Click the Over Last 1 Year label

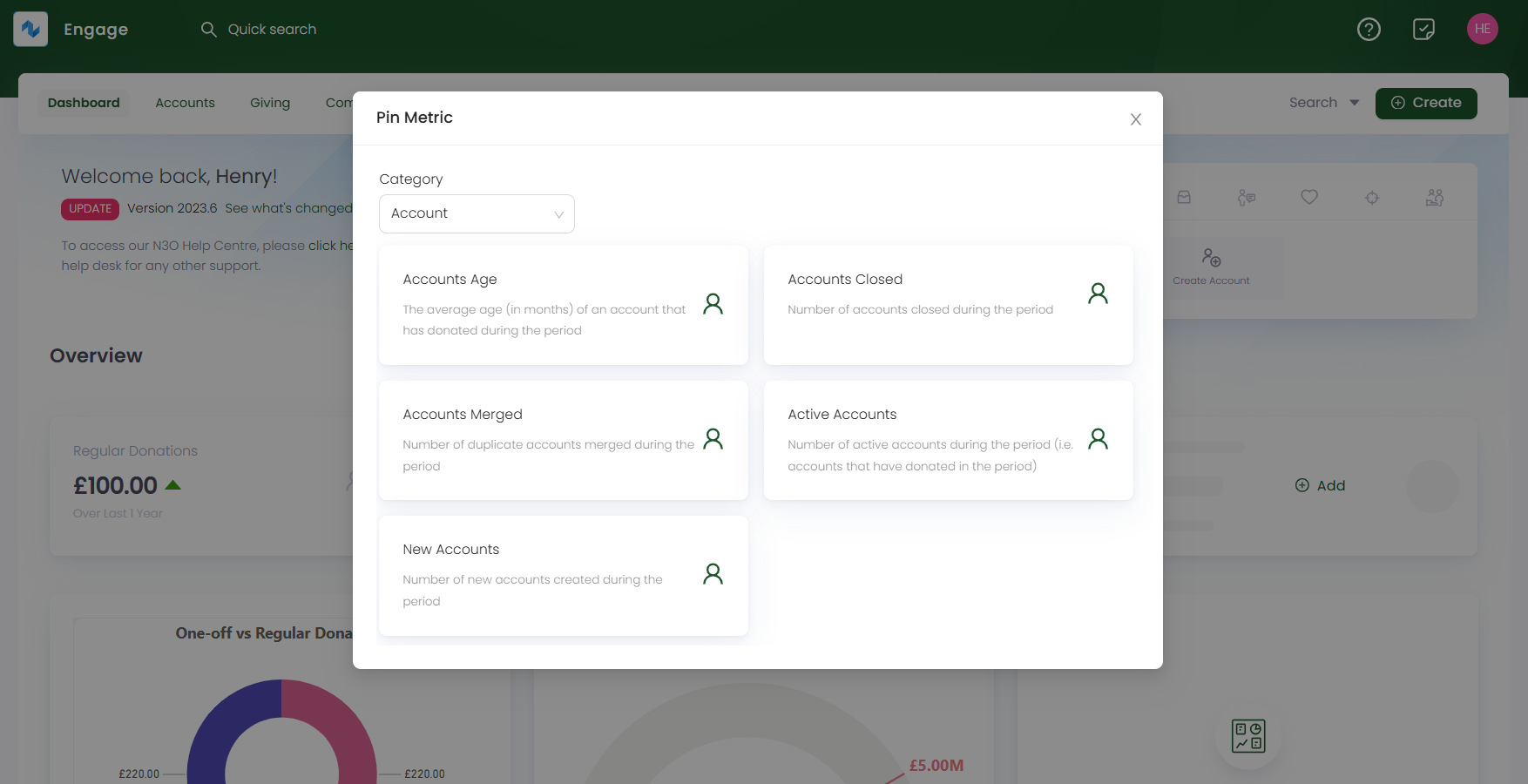[118, 514]
